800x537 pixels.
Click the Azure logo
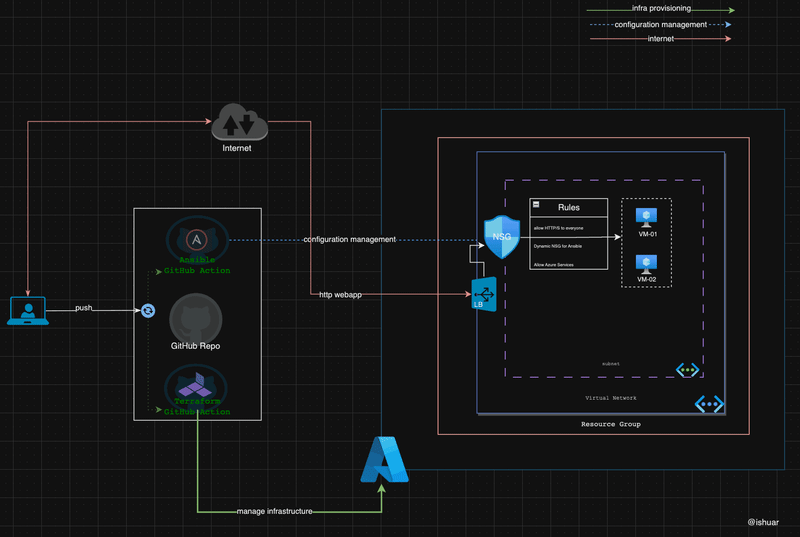(385, 459)
